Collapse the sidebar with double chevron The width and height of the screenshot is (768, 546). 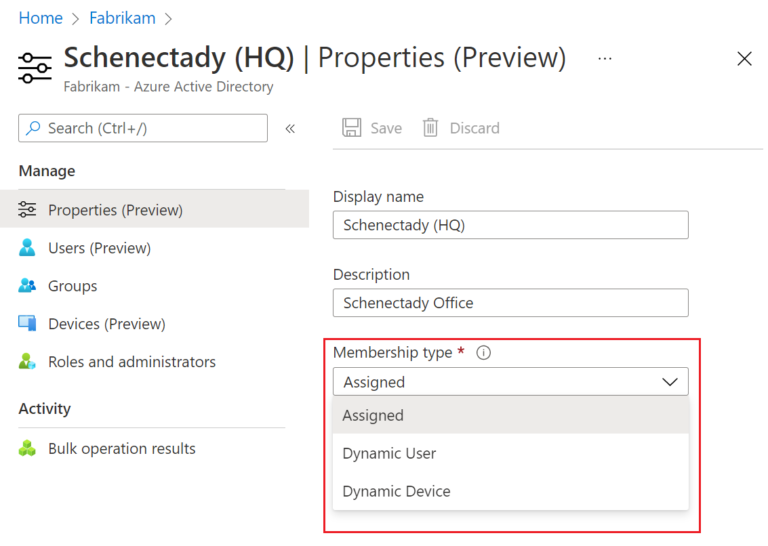[290, 128]
